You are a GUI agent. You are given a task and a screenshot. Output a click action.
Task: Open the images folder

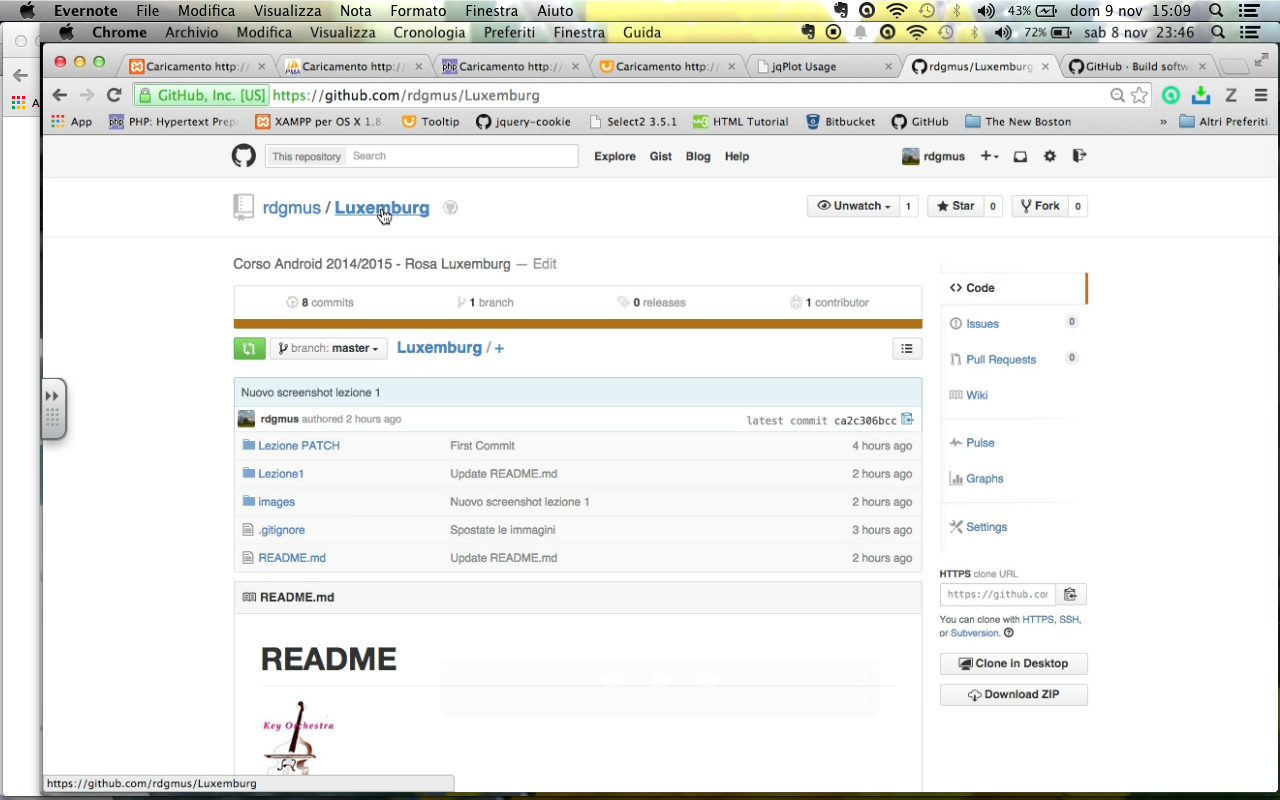[x=277, y=502]
